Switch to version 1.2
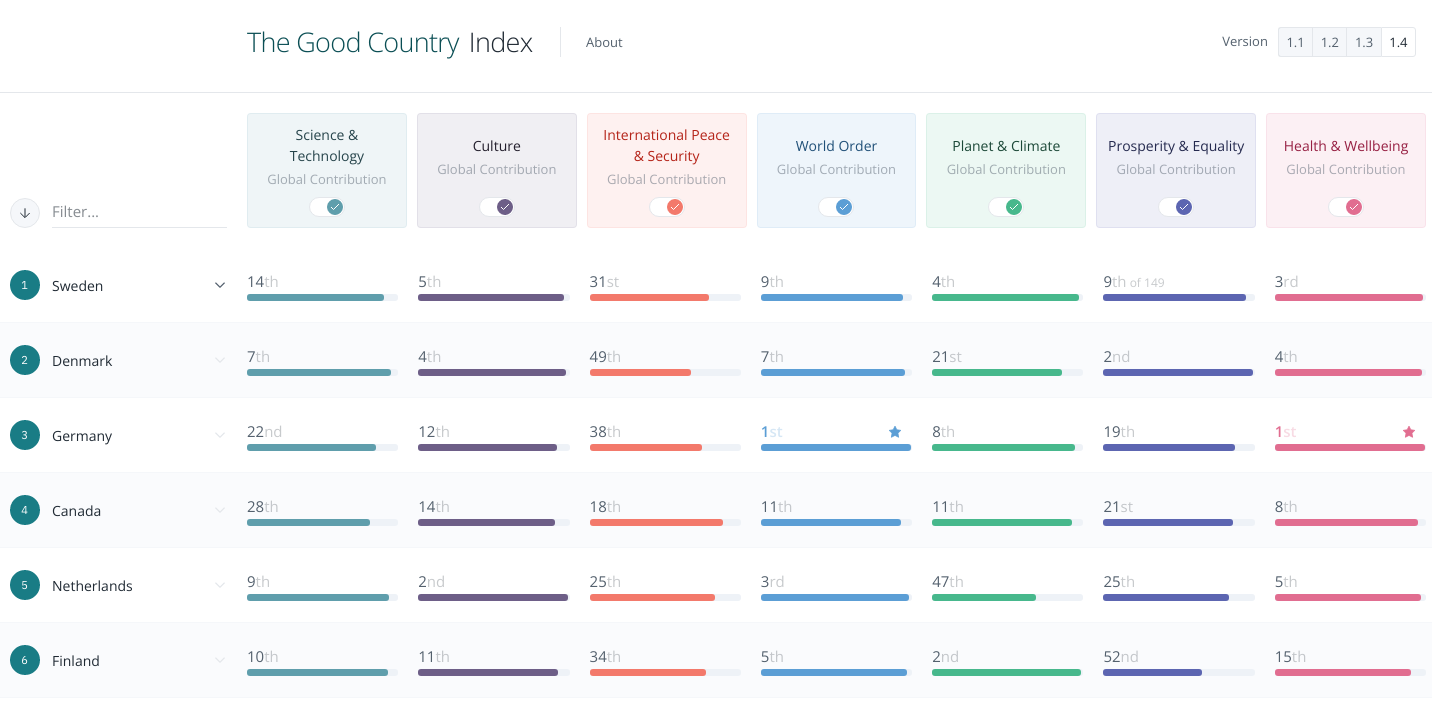 pyautogui.click(x=1329, y=42)
